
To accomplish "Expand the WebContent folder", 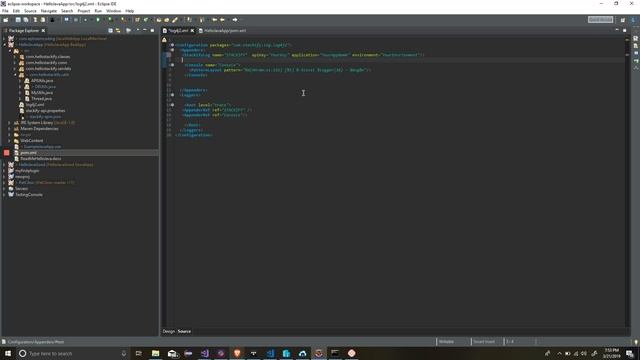I will coord(9,140).
